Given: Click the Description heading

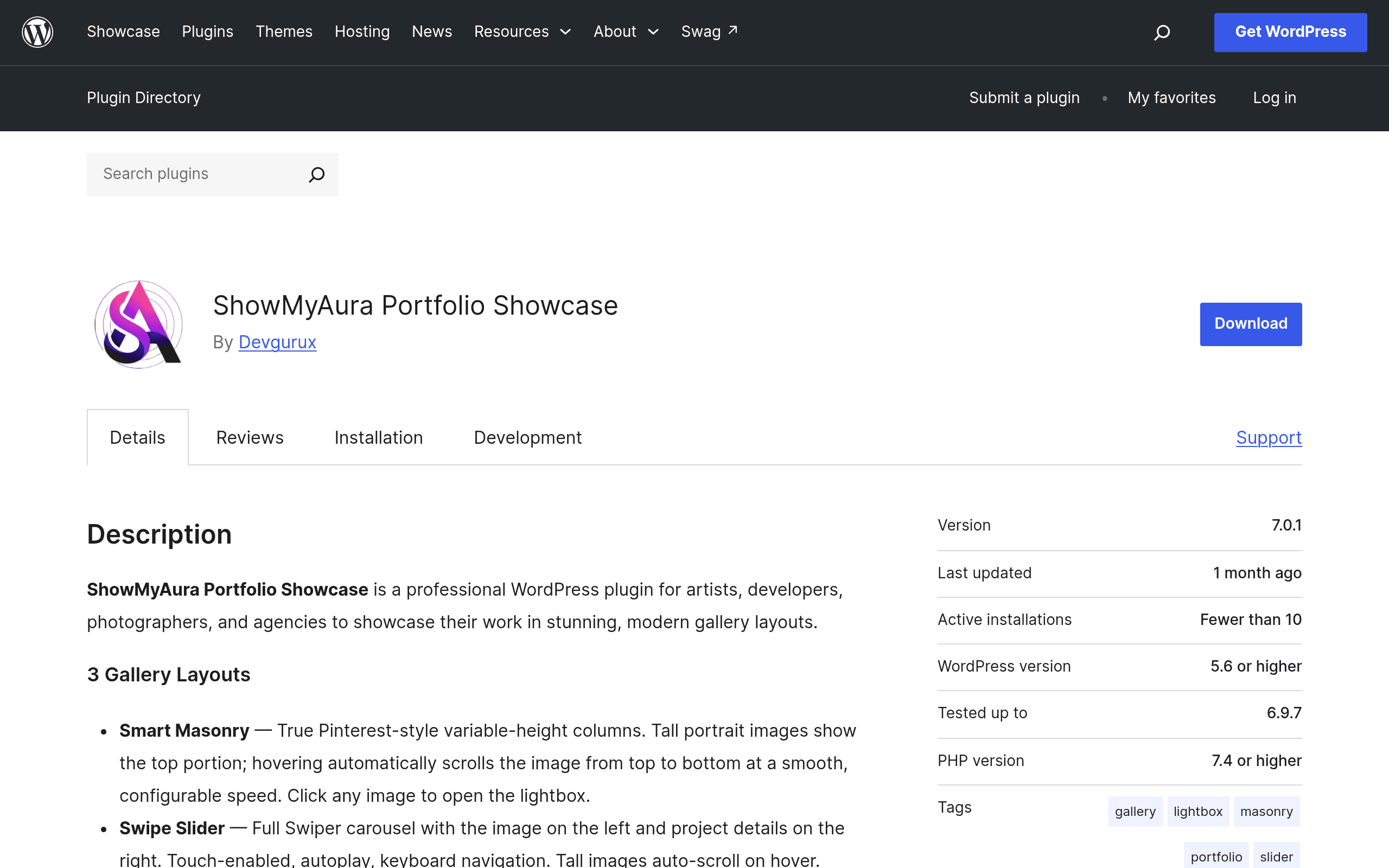Looking at the screenshot, I should pos(160,534).
